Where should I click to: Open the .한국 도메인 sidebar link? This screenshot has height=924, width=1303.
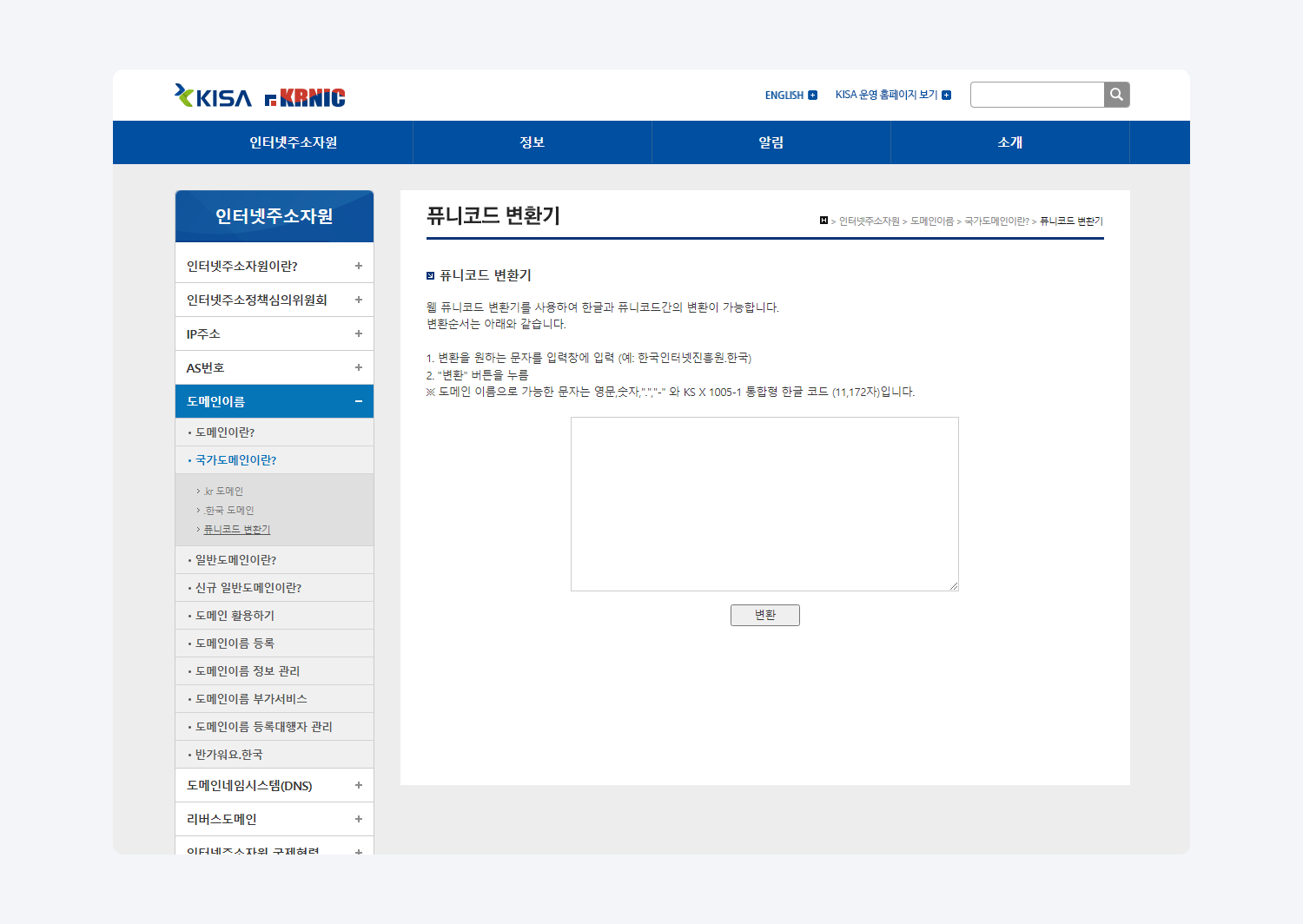(229, 511)
